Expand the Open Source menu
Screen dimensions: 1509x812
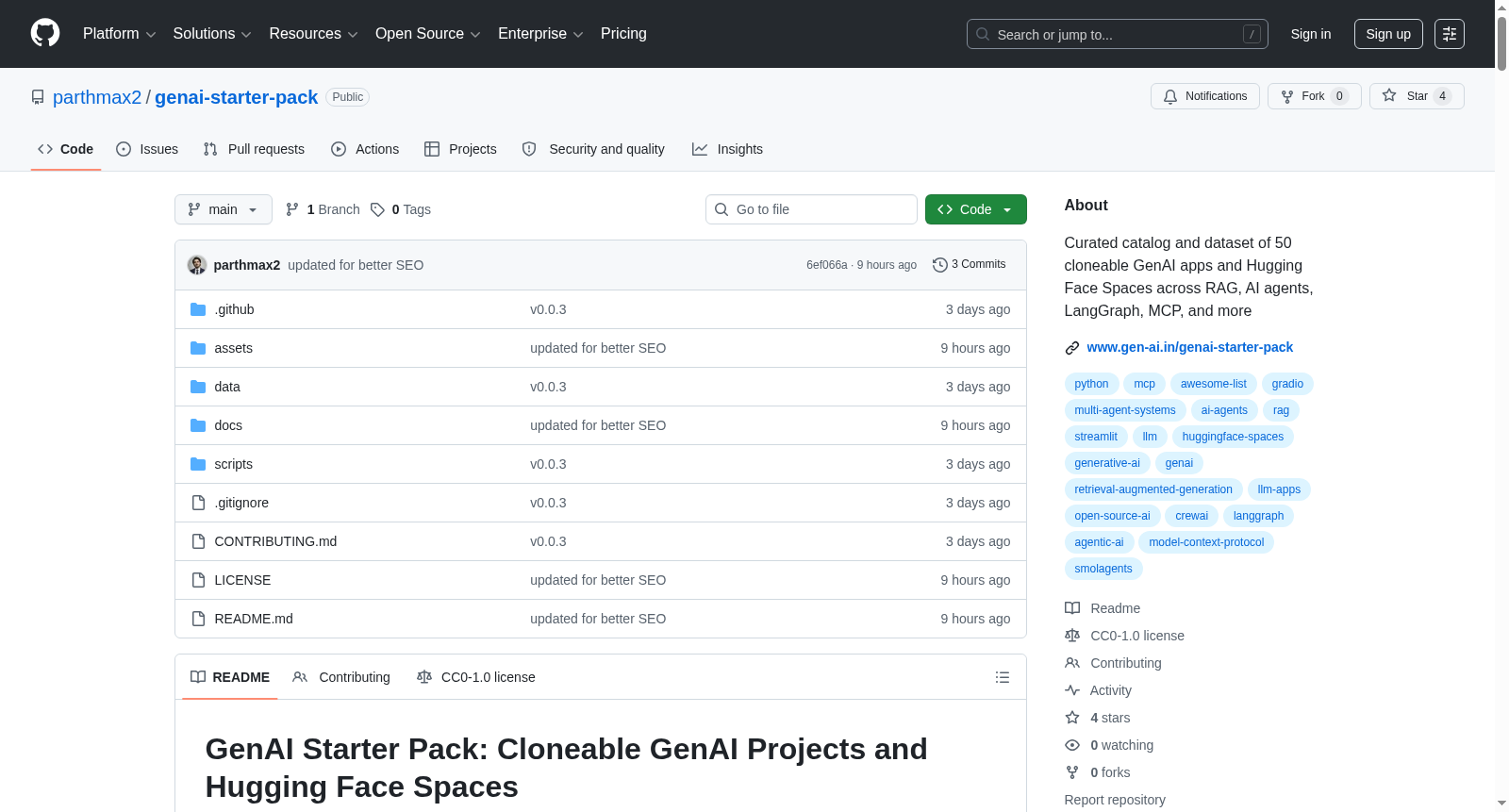428,34
